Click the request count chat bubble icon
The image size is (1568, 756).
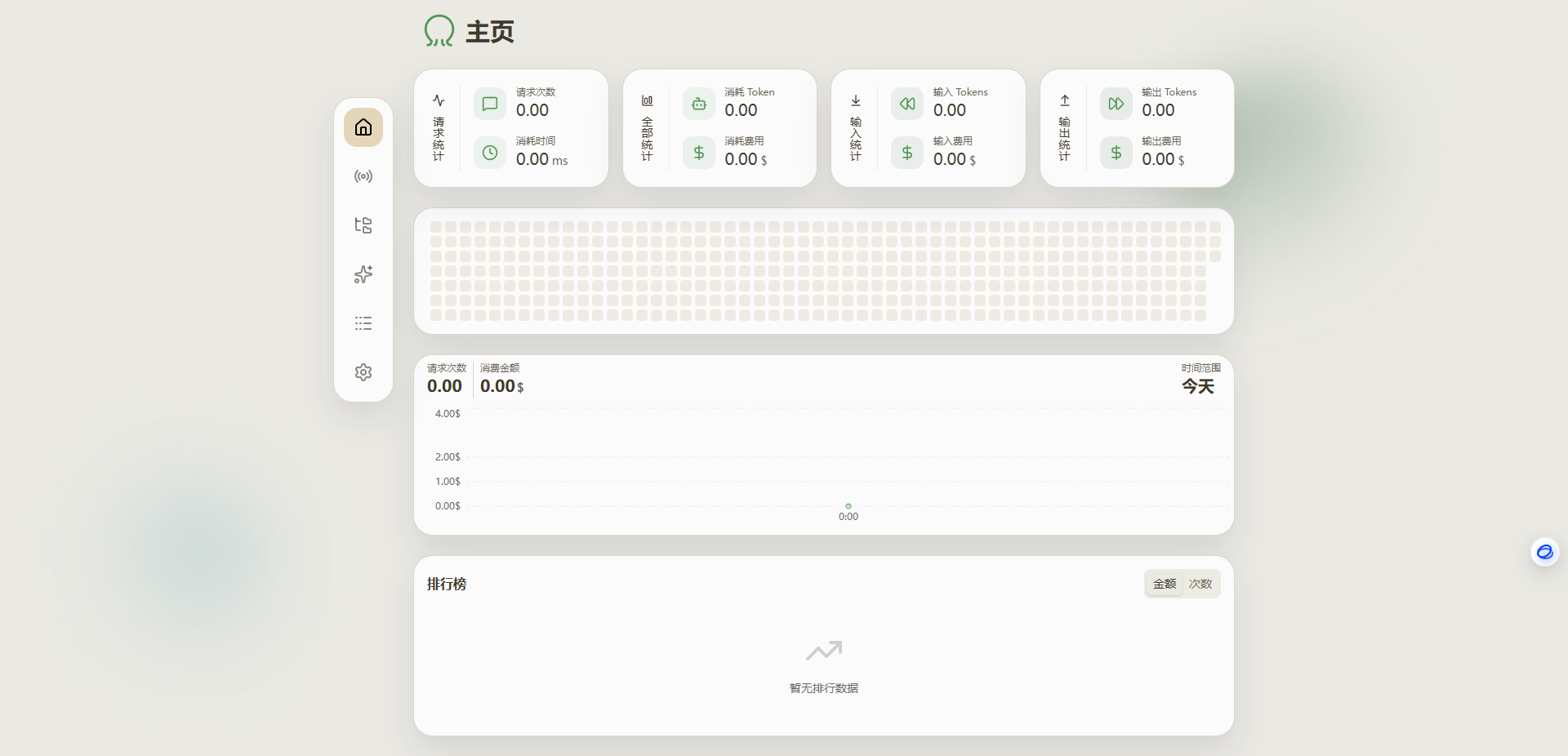[490, 104]
